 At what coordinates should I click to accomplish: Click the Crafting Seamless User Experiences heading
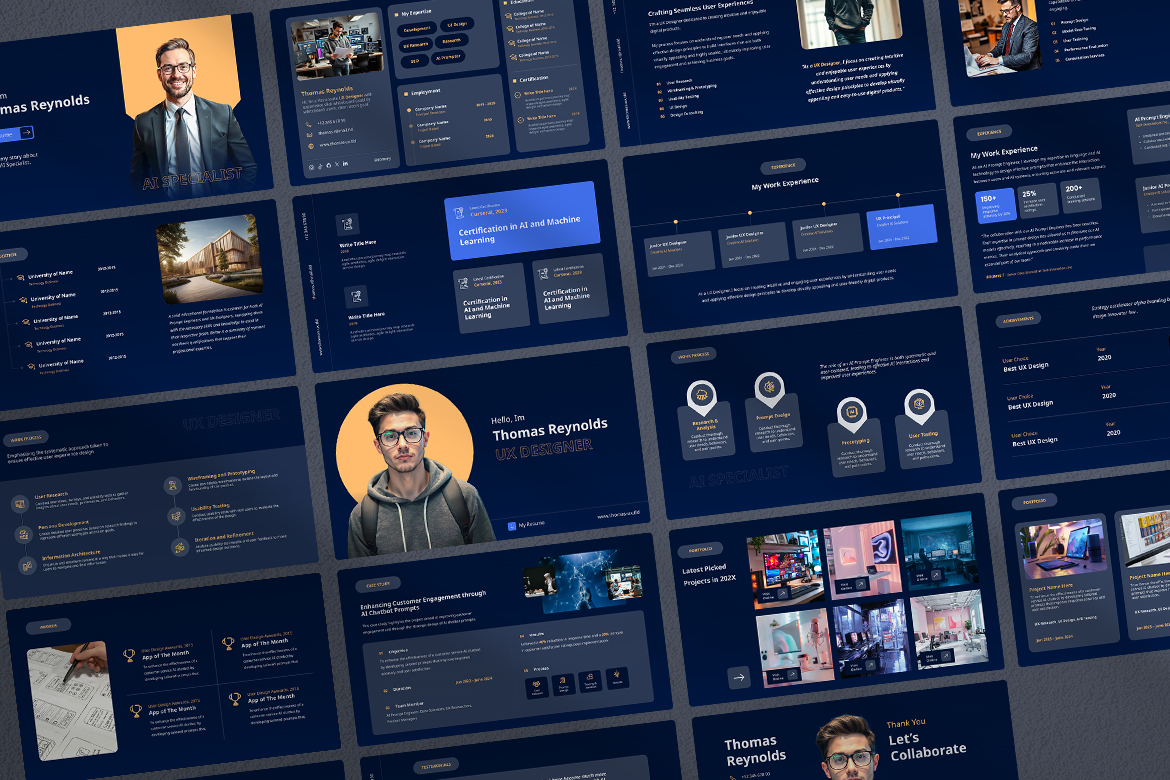[700, 8]
